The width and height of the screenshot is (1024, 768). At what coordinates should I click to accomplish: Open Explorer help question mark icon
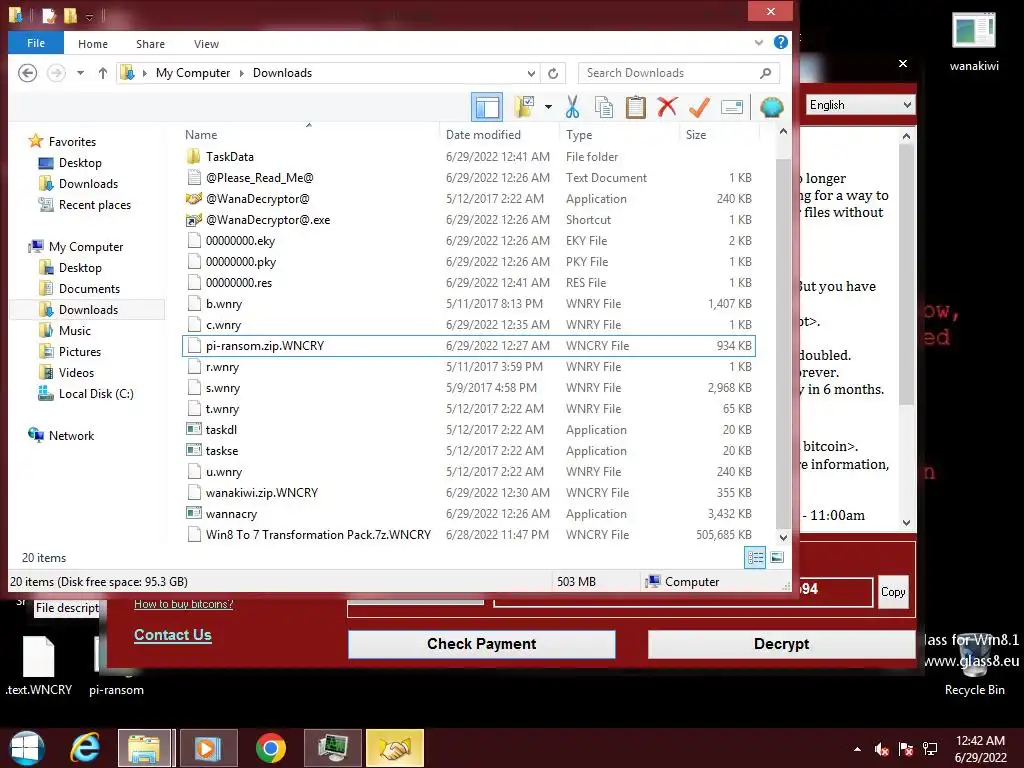[x=780, y=42]
